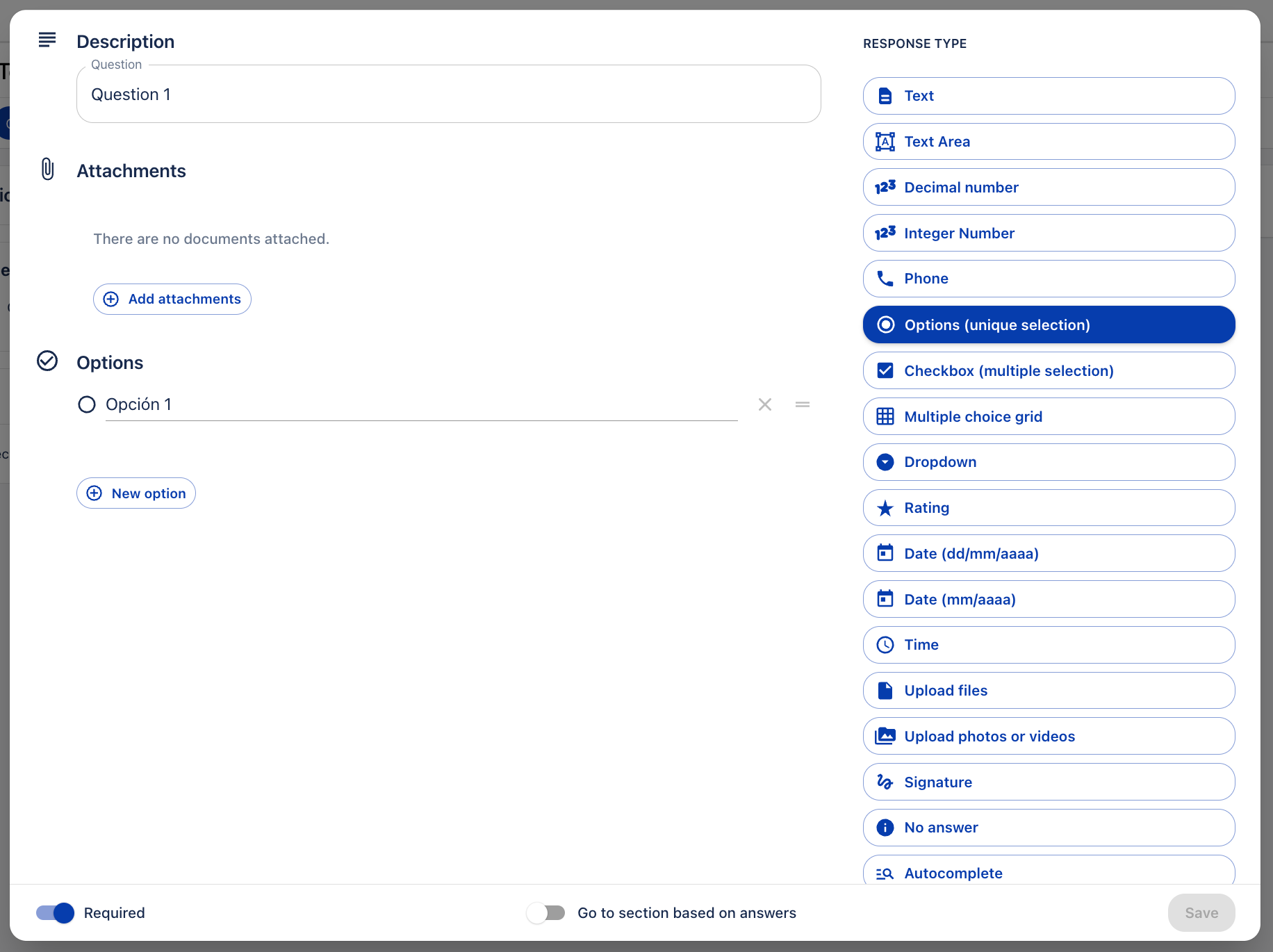1273x952 pixels.
Task: Enable Go to section based on answers
Action: (545, 912)
